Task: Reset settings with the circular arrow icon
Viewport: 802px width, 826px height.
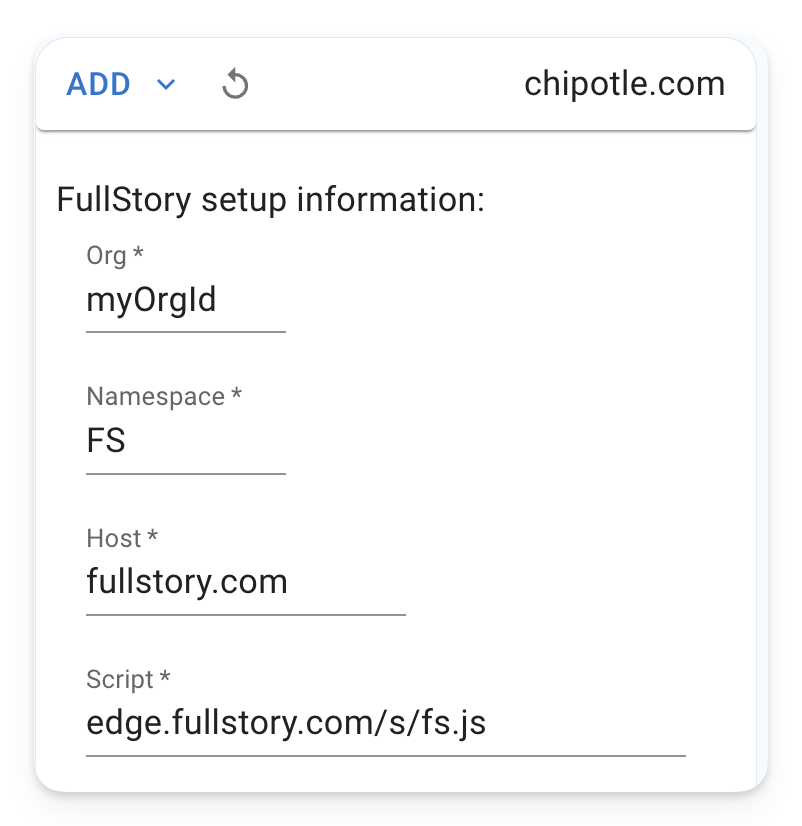Action: pos(234,84)
